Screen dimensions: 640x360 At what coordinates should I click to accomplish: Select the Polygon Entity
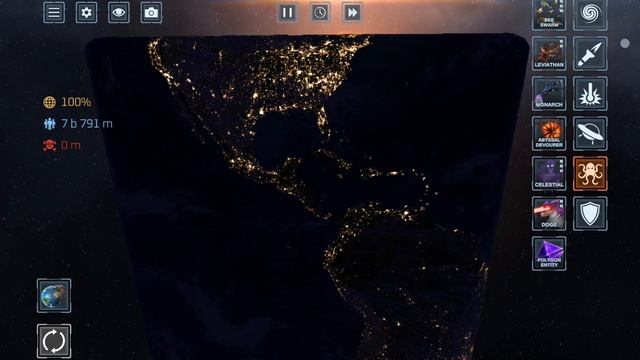pos(549,253)
